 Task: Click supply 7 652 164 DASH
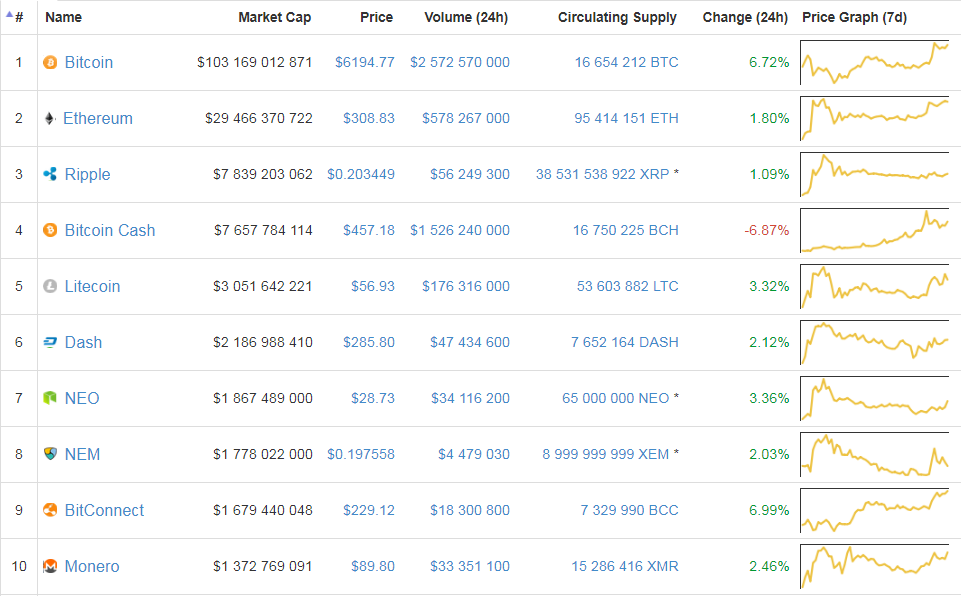[x=625, y=342]
